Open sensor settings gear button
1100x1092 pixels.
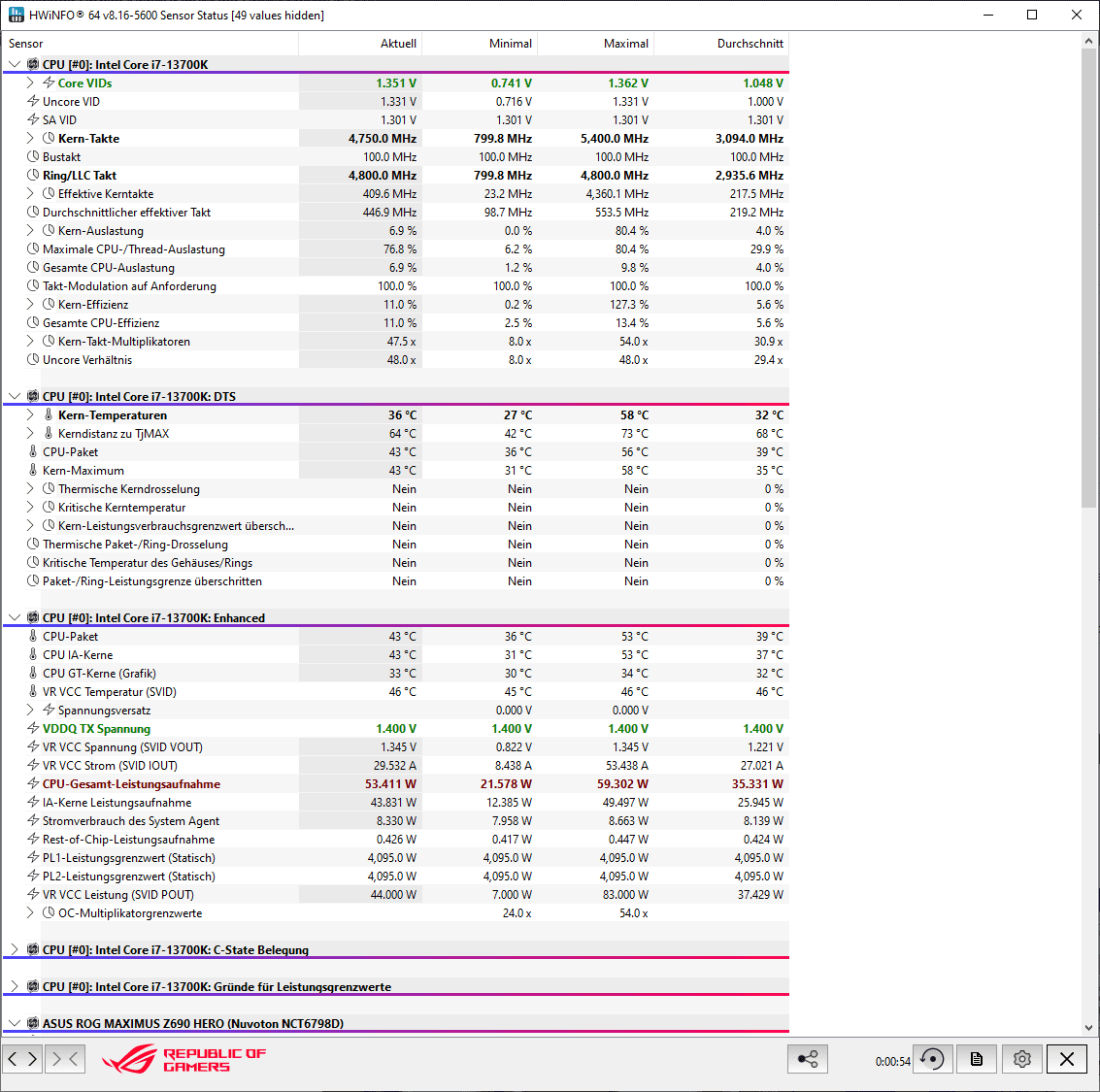(1022, 1059)
